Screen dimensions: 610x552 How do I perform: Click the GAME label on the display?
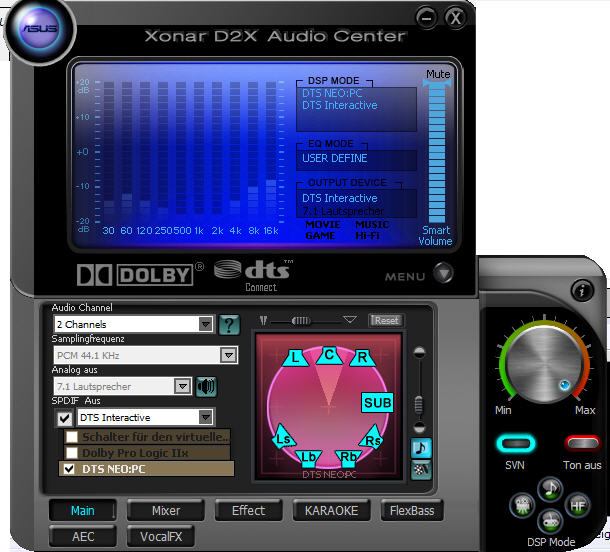tap(320, 235)
